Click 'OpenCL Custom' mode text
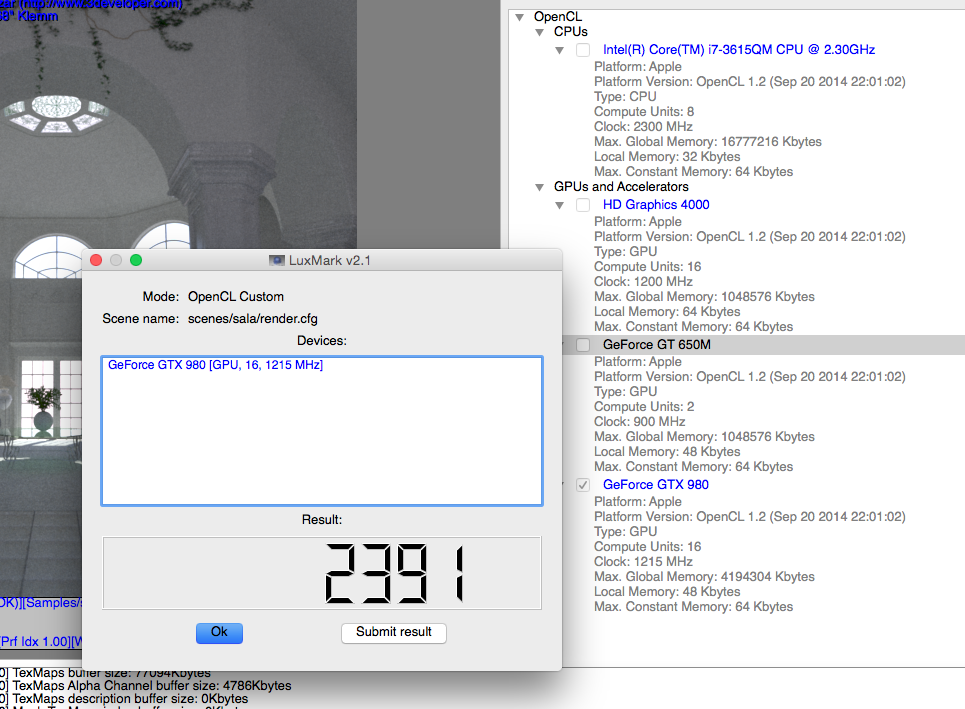The image size is (965, 709). 236,297
